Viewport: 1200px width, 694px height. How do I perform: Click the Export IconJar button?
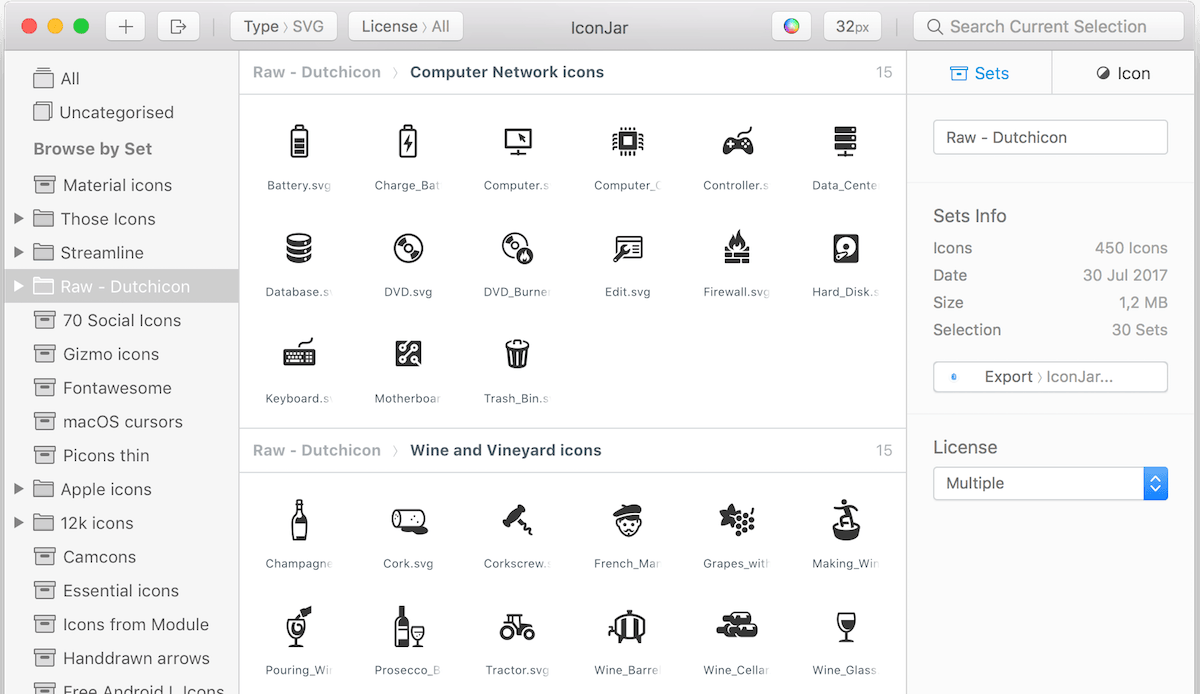coord(1050,376)
